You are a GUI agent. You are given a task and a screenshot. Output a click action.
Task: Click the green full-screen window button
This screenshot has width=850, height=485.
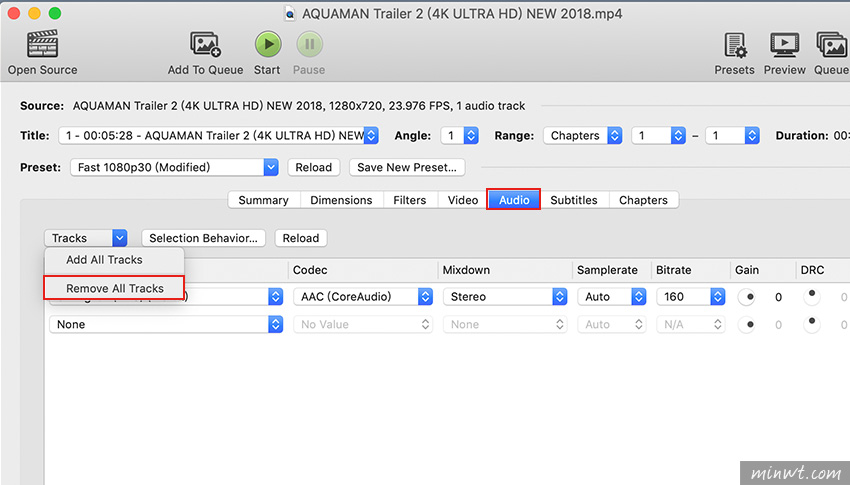(x=55, y=14)
